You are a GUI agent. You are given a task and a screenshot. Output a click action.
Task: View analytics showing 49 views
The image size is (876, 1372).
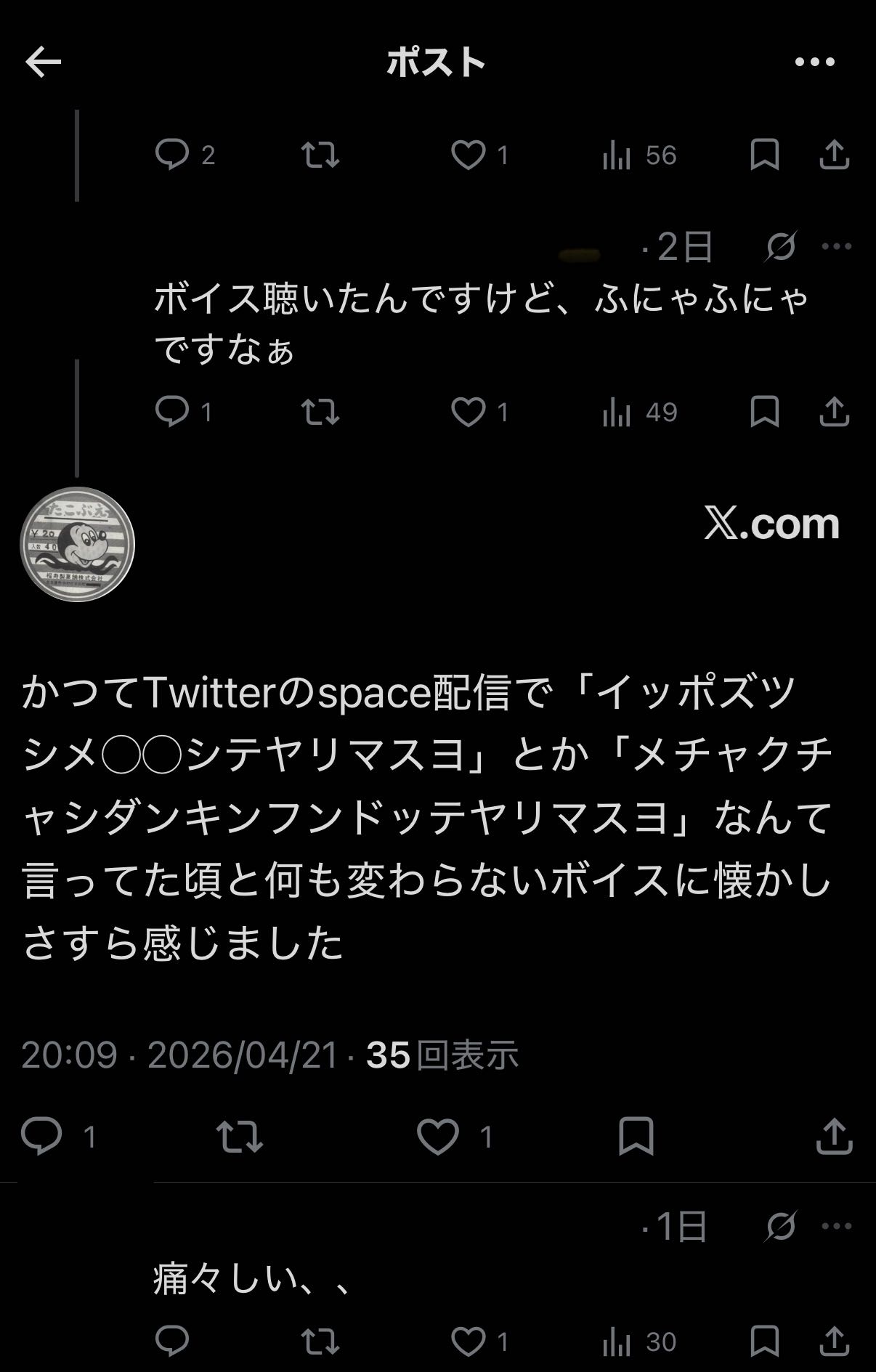click(639, 413)
